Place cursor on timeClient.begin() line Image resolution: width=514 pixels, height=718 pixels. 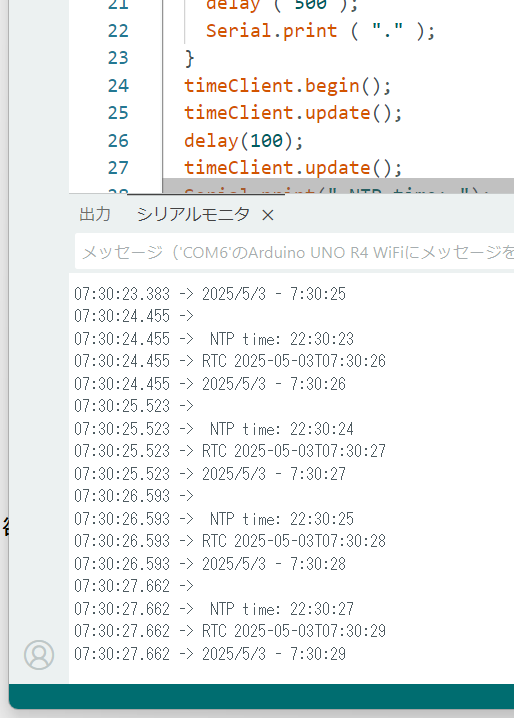tap(288, 86)
